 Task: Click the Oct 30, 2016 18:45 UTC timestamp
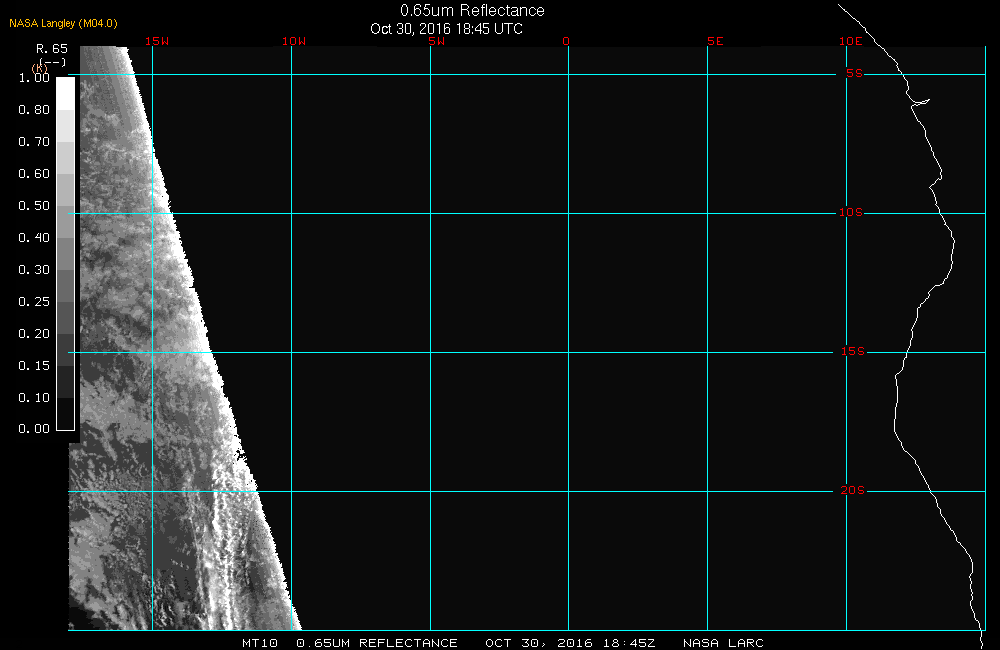pyautogui.click(x=446, y=29)
